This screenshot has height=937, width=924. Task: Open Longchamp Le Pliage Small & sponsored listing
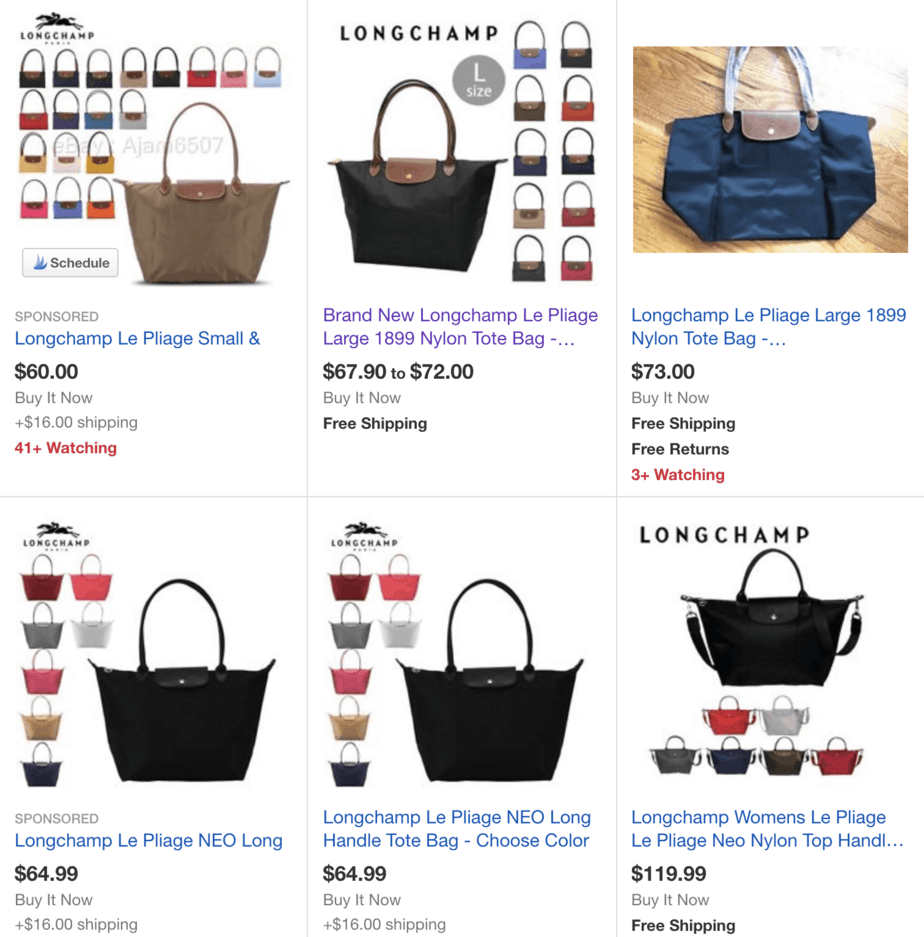tap(137, 338)
